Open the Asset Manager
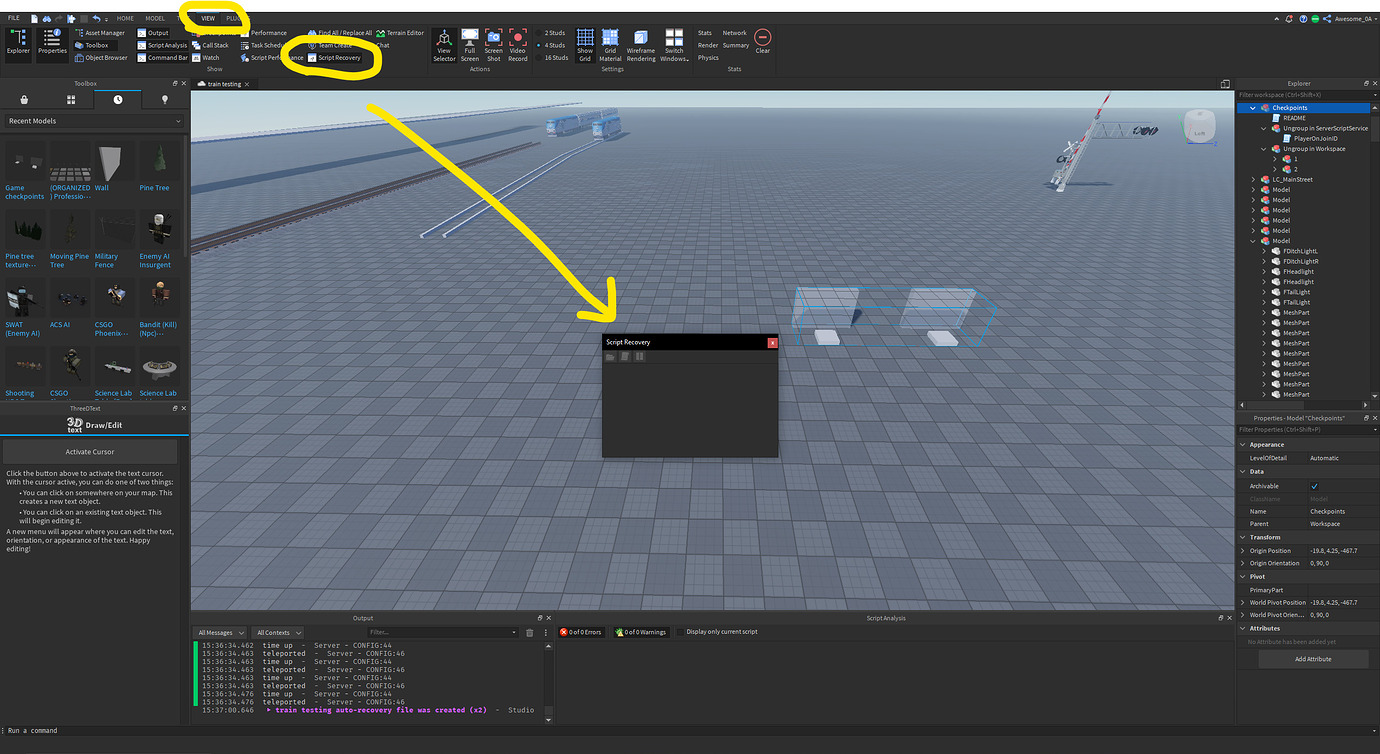The height and width of the screenshot is (754, 1380). tap(107, 32)
